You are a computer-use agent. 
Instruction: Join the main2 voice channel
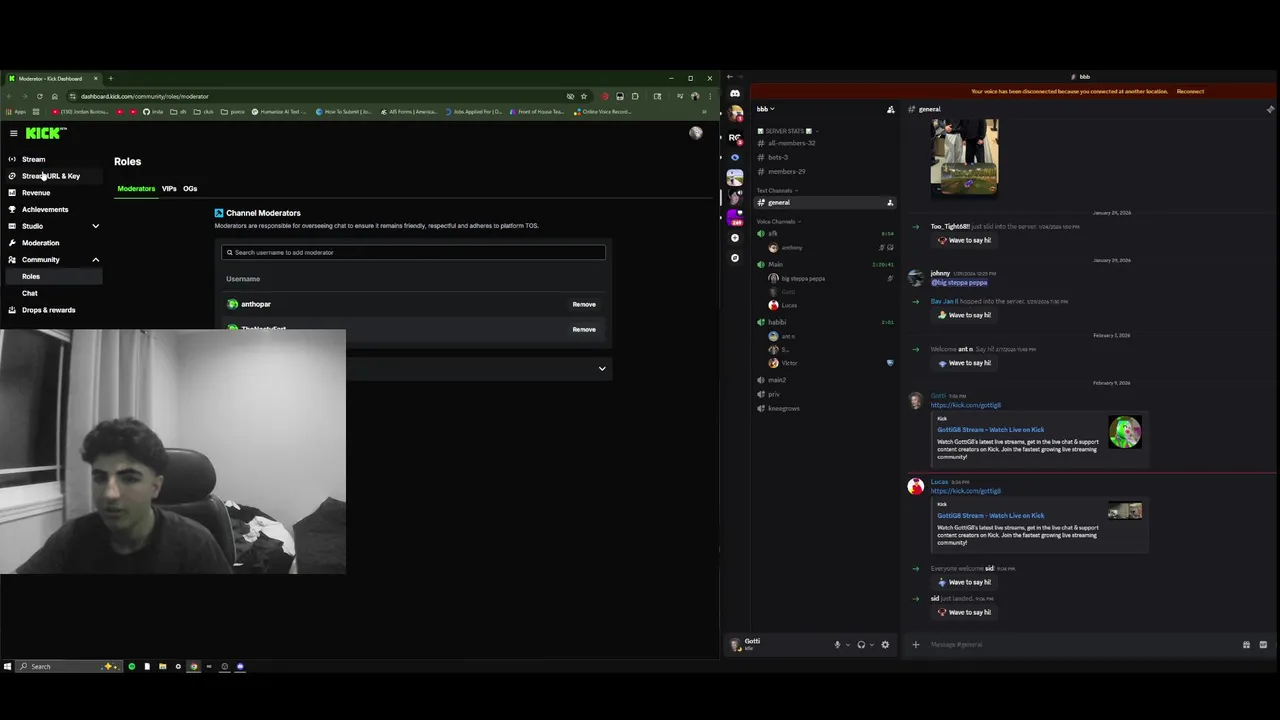pos(777,380)
